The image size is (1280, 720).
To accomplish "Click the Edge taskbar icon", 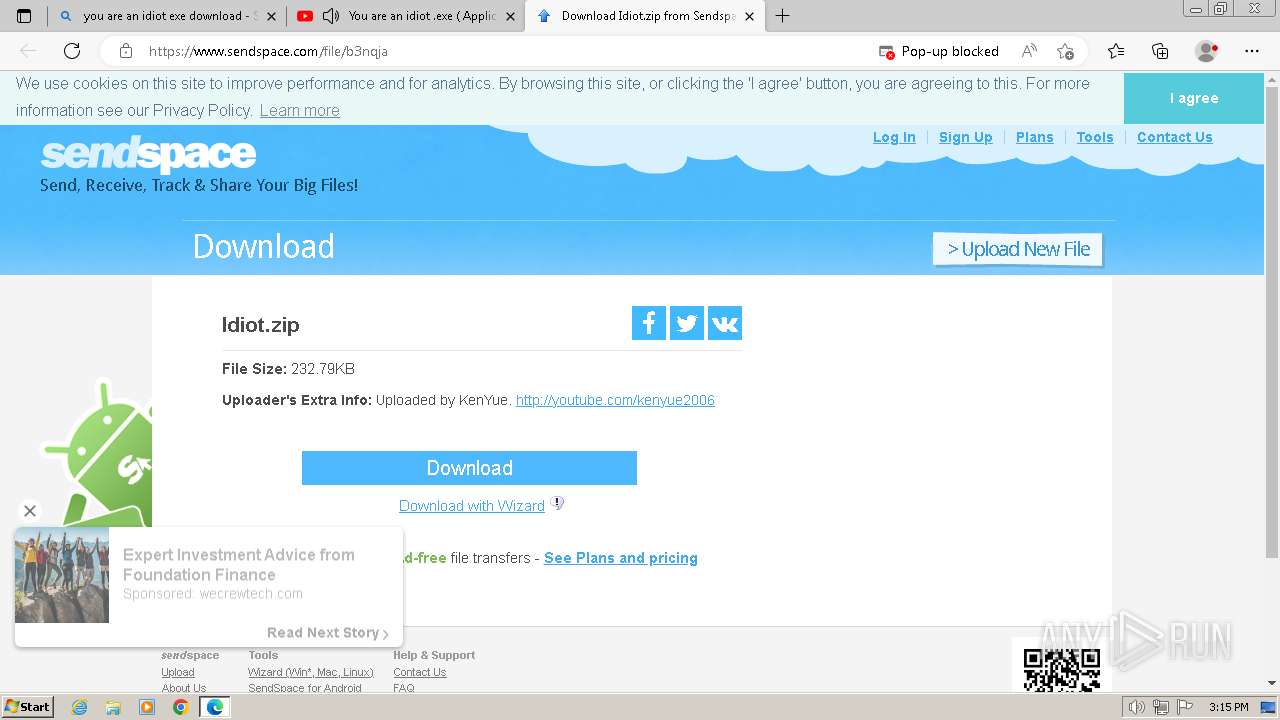I will 214,707.
